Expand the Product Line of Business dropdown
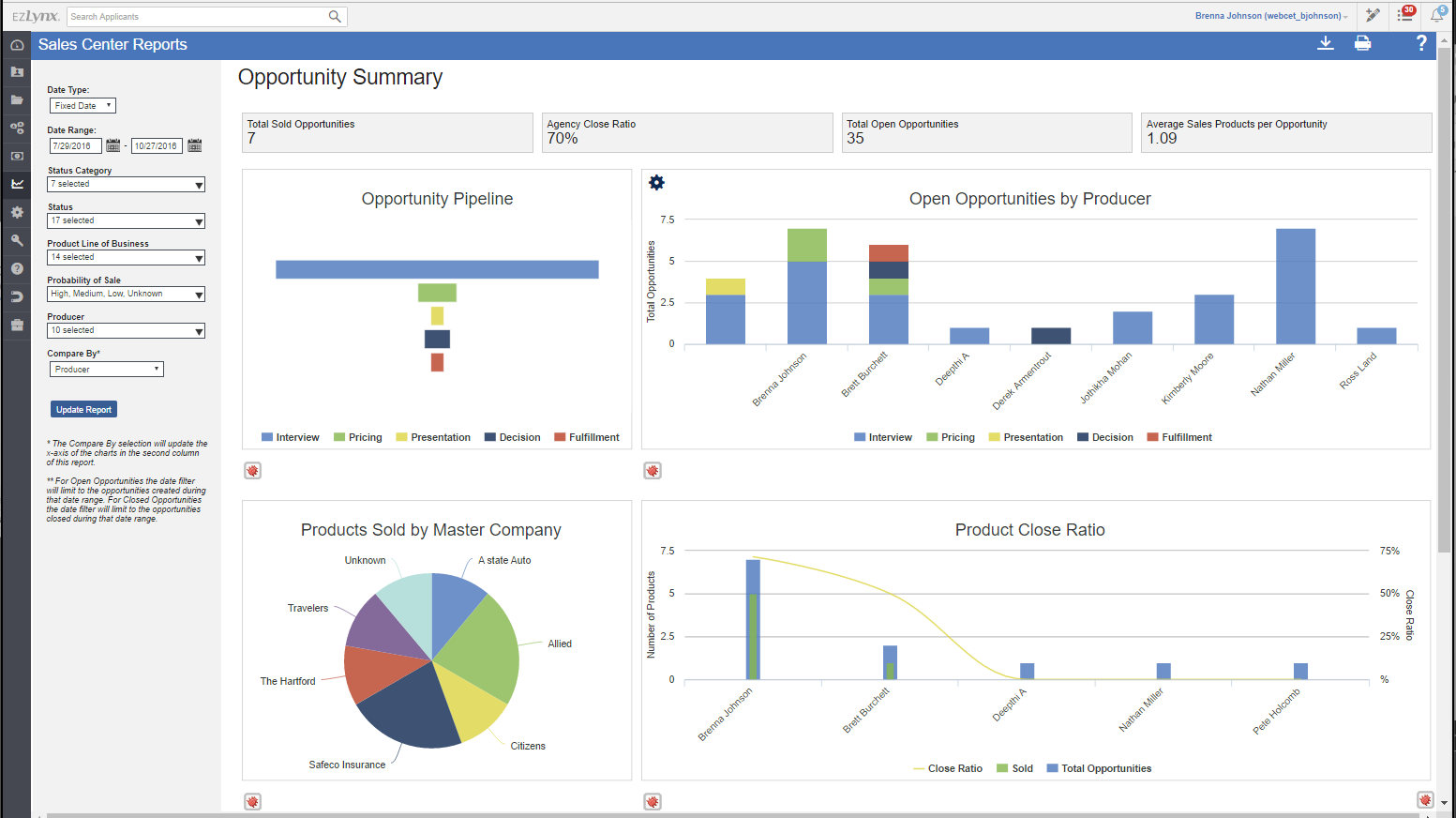 coord(126,257)
